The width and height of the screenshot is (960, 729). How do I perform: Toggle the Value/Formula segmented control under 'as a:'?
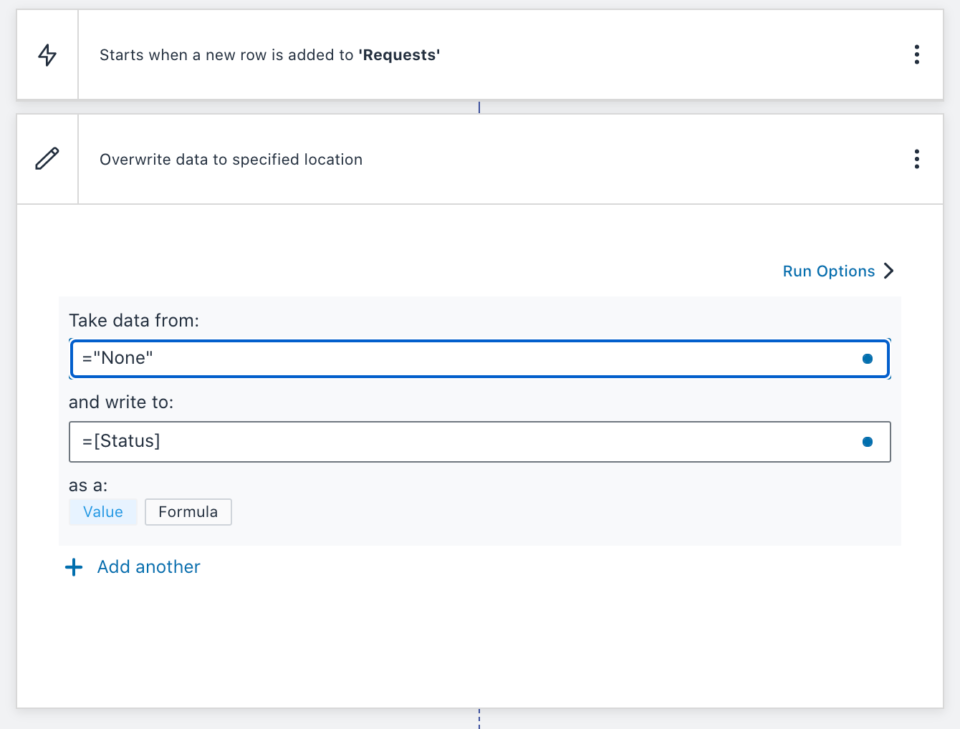pyautogui.click(x=145, y=511)
